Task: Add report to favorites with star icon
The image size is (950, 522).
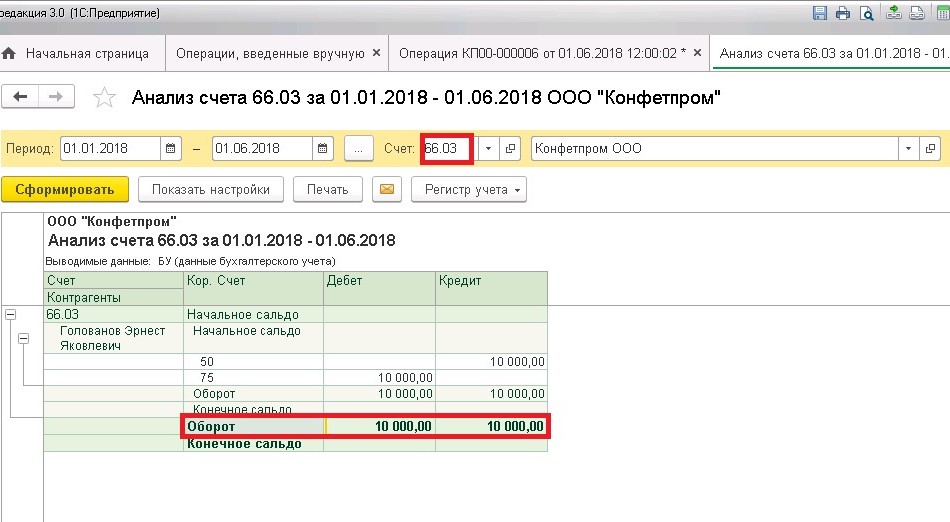Action: coord(104,97)
